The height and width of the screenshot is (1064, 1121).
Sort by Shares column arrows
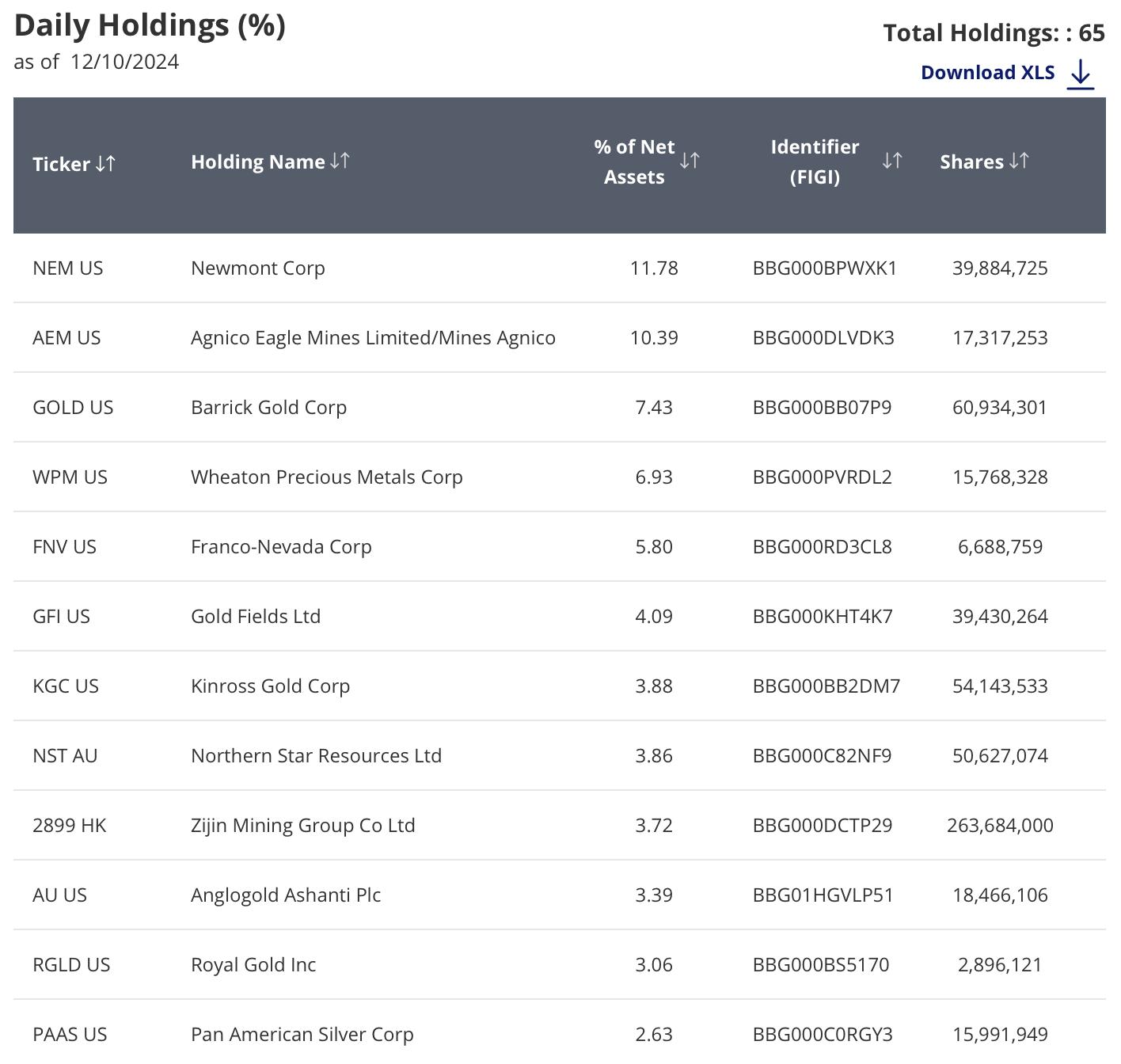[x=1020, y=161]
